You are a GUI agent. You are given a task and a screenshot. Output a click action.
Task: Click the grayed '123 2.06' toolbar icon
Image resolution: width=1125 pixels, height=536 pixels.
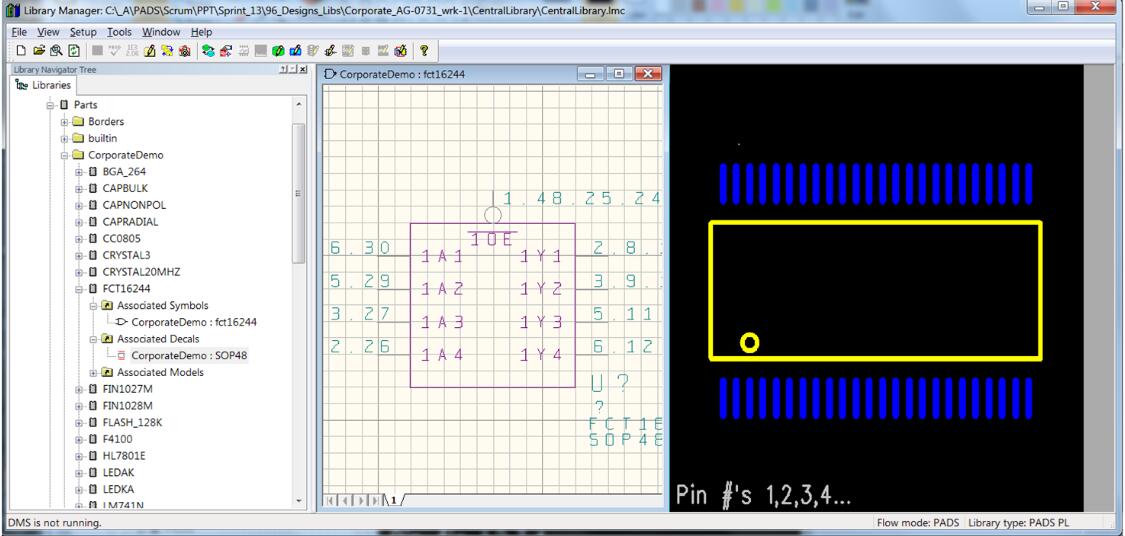132,51
